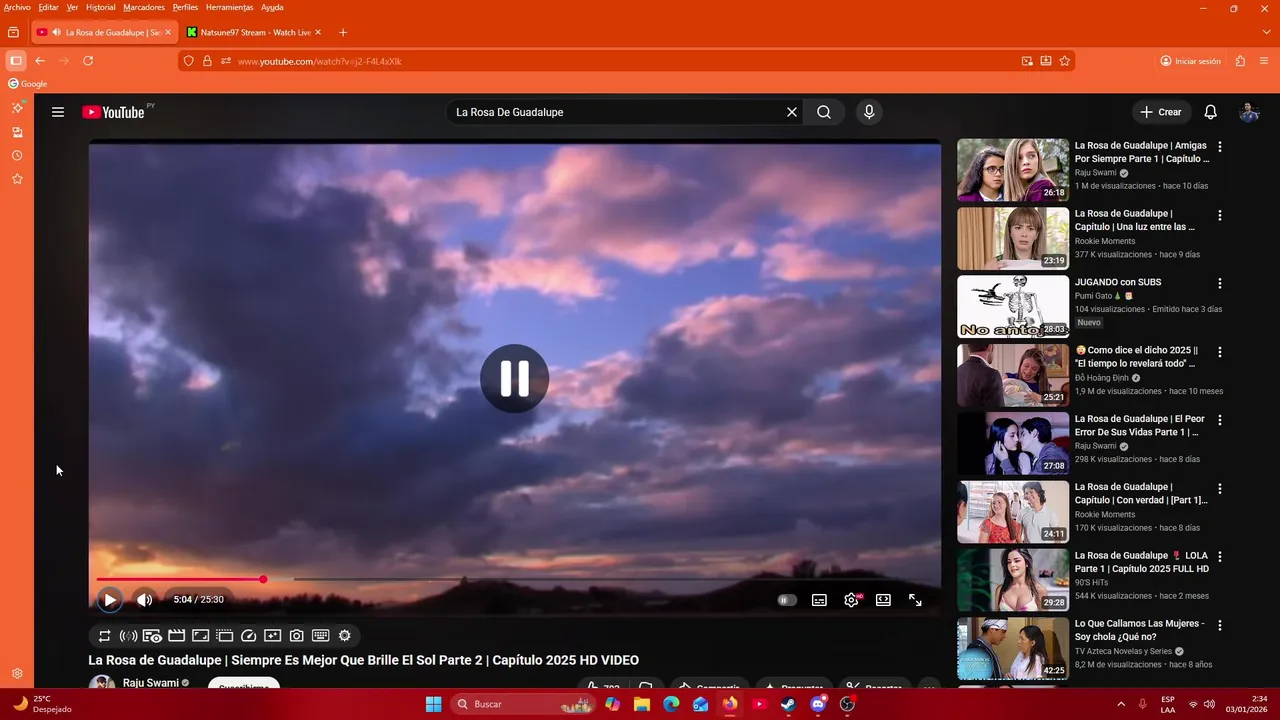Open options for LOLA Parte 1 video
The width and height of the screenshot is (1280, 720).
[x=1220, y=557]
